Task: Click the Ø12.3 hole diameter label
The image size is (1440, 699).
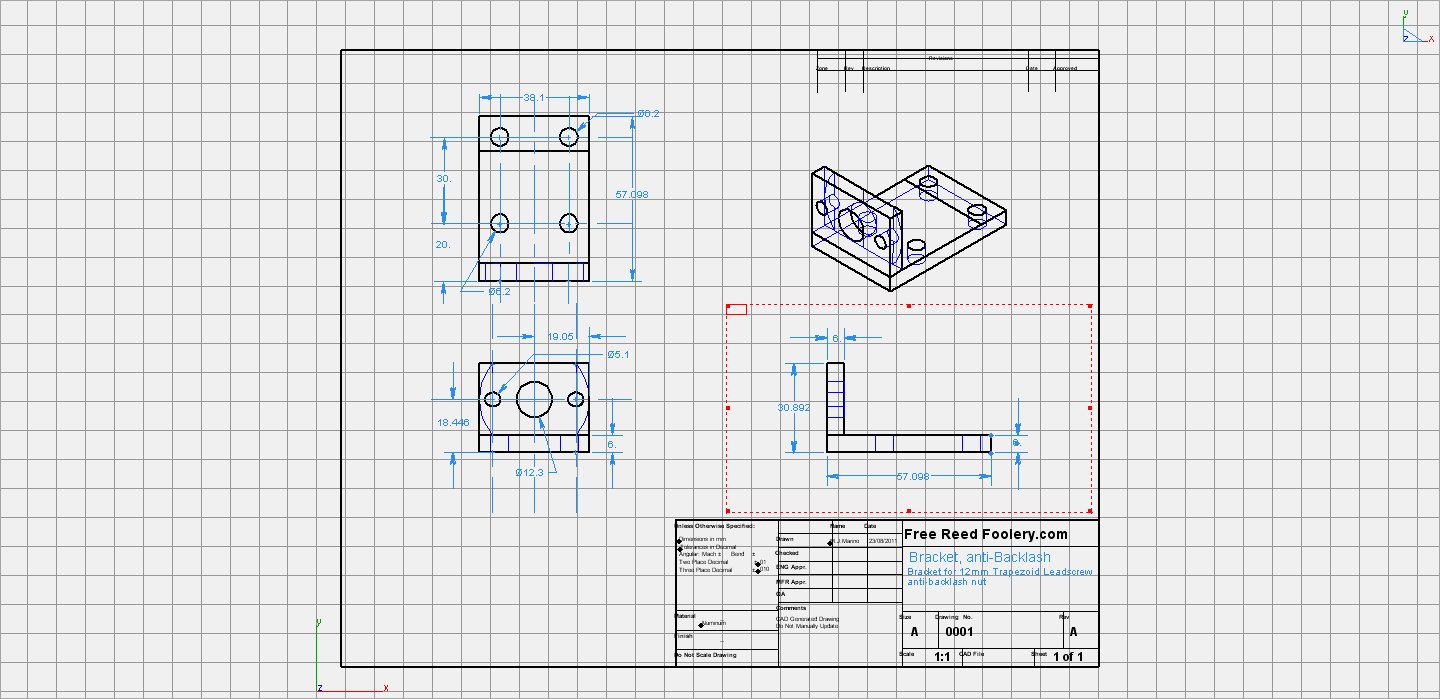Action: 529,472
